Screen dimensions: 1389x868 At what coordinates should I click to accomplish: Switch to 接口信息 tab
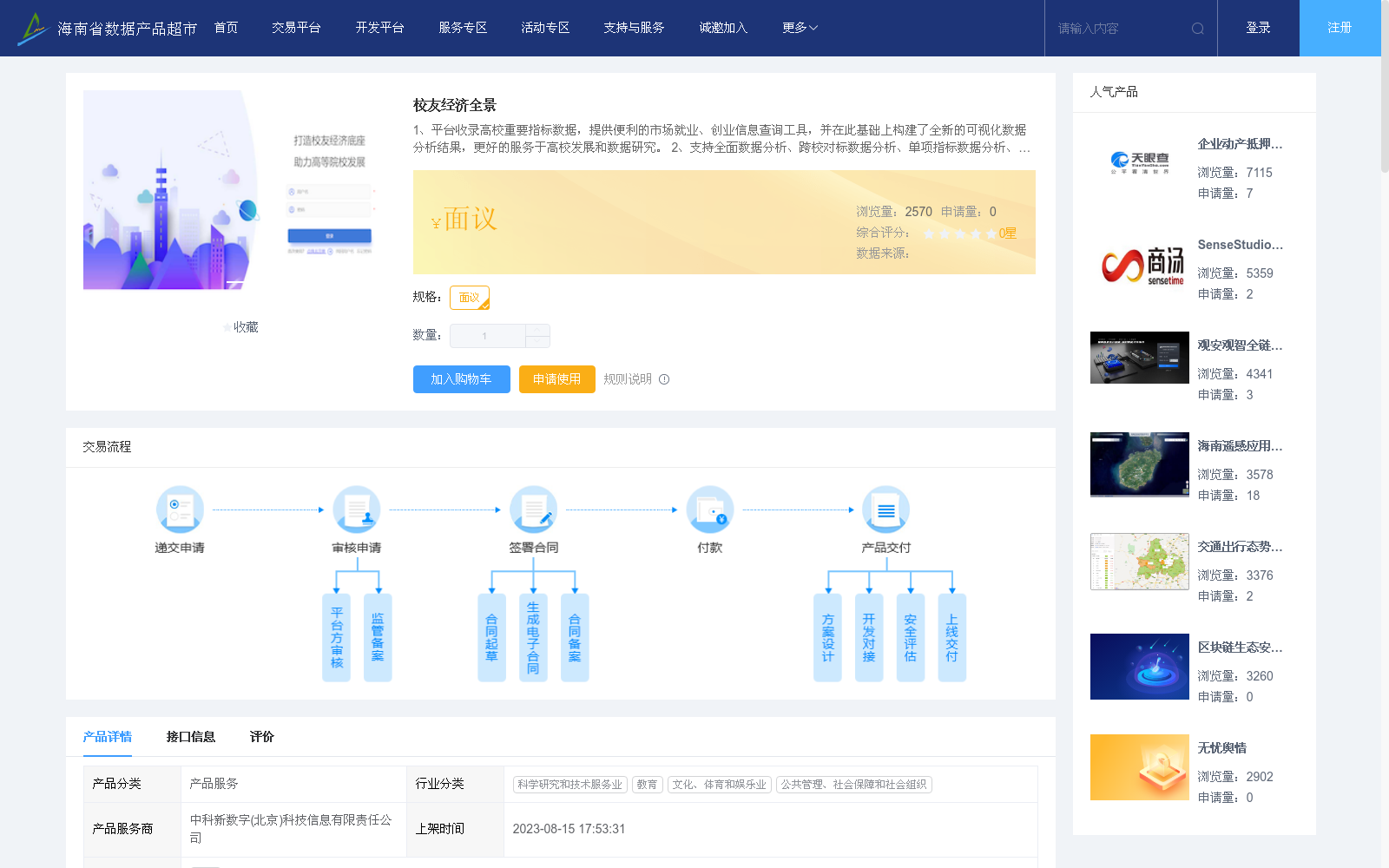point(191,737)
